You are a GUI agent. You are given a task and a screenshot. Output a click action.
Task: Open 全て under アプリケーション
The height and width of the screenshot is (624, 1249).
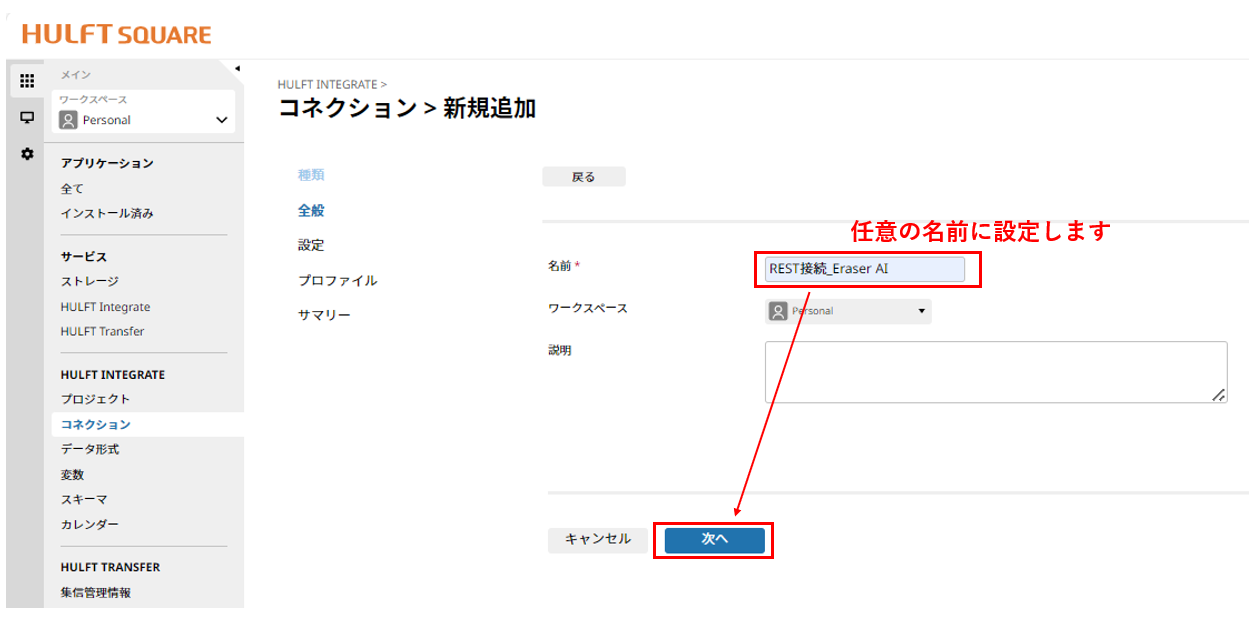click(x=72, y=189)
